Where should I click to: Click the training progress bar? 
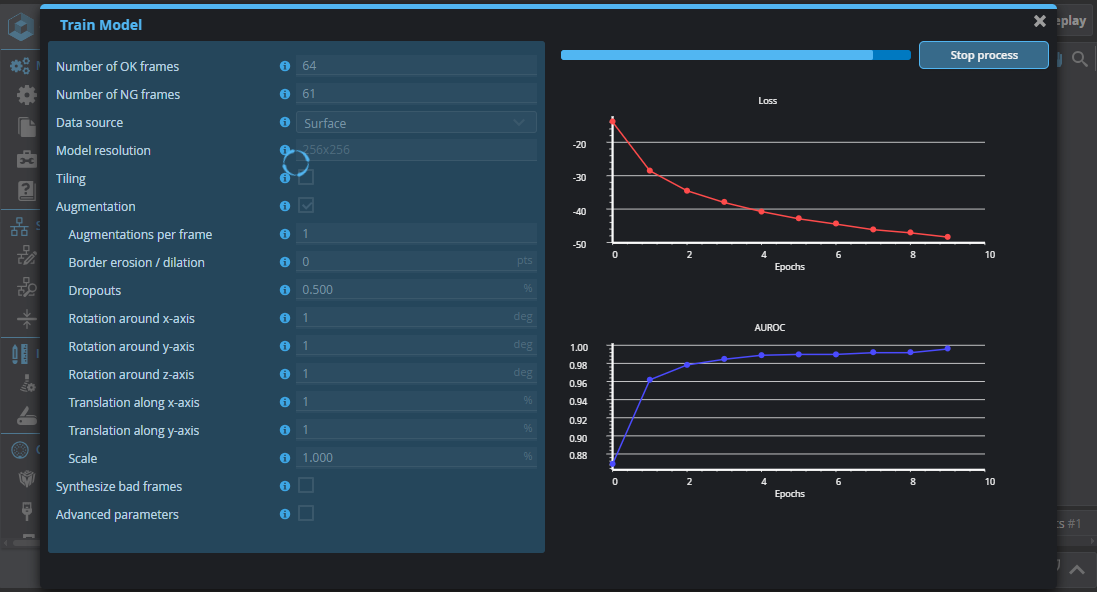pos(735,55)
